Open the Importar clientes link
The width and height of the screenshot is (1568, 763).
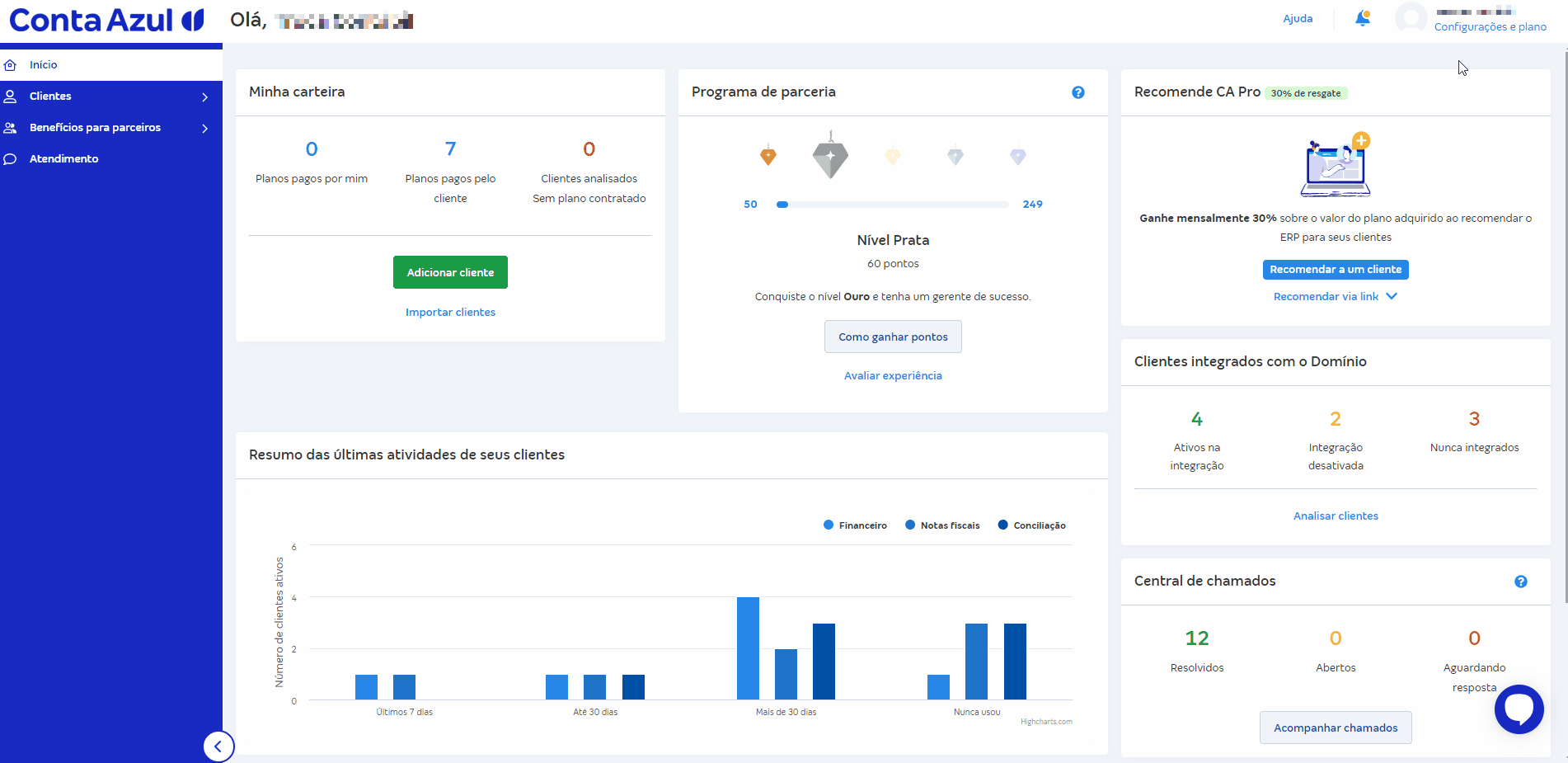(450, 312)
